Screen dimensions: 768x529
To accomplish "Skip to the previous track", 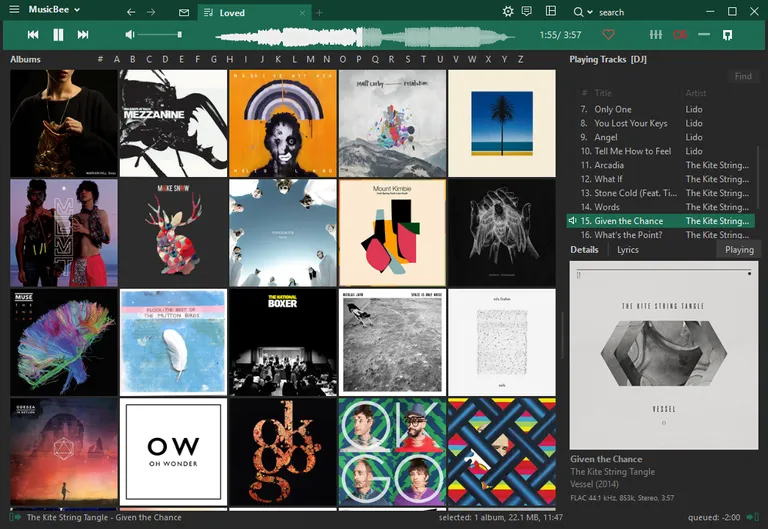I will 33,35.
